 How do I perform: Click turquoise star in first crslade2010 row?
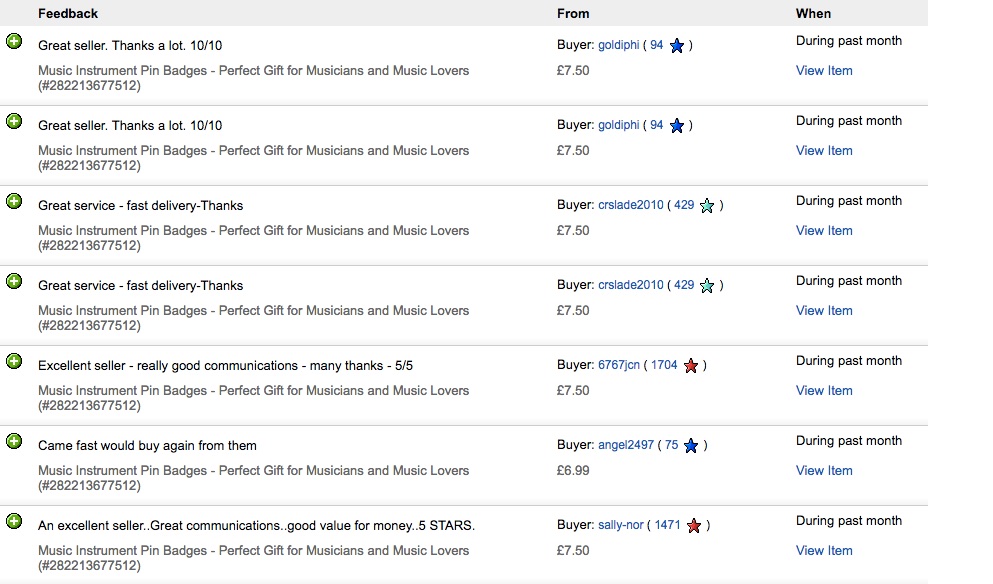pos(707,205)
